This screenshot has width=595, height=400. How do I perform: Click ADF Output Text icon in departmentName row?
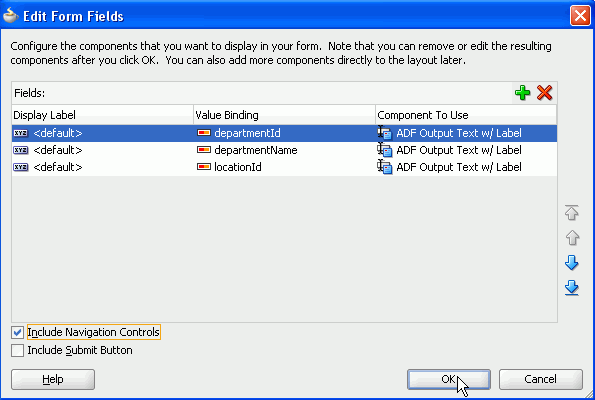click(x=384, y=150)
